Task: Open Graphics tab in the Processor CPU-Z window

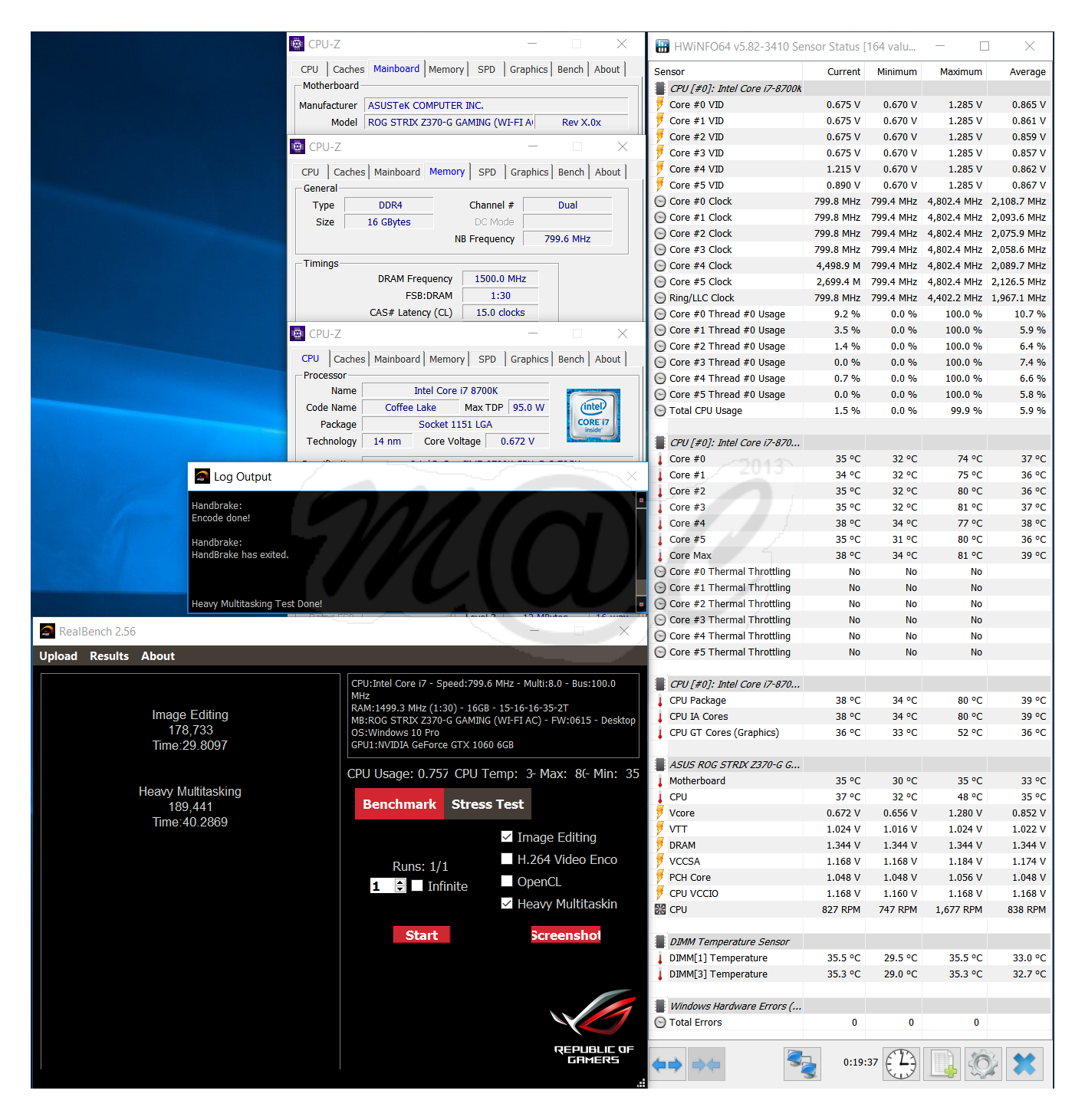Action: pos(529,359)
